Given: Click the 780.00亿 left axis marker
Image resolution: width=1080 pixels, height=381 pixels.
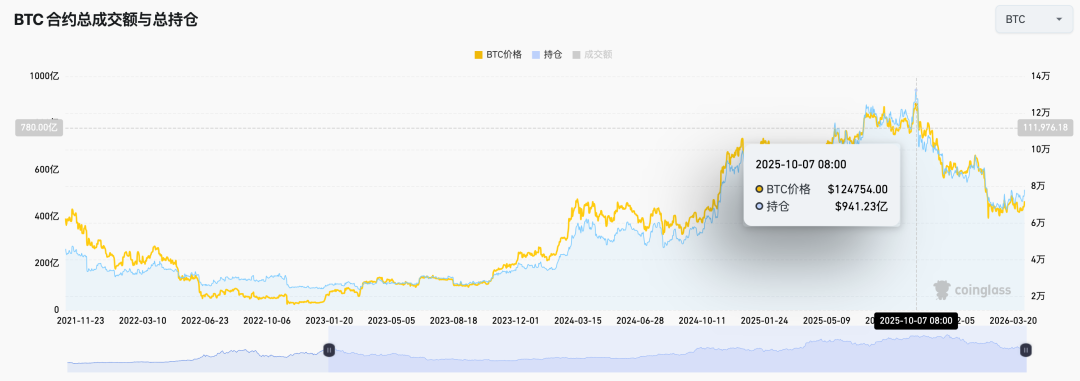Looking at the screenshot, I should coord(39,127).
